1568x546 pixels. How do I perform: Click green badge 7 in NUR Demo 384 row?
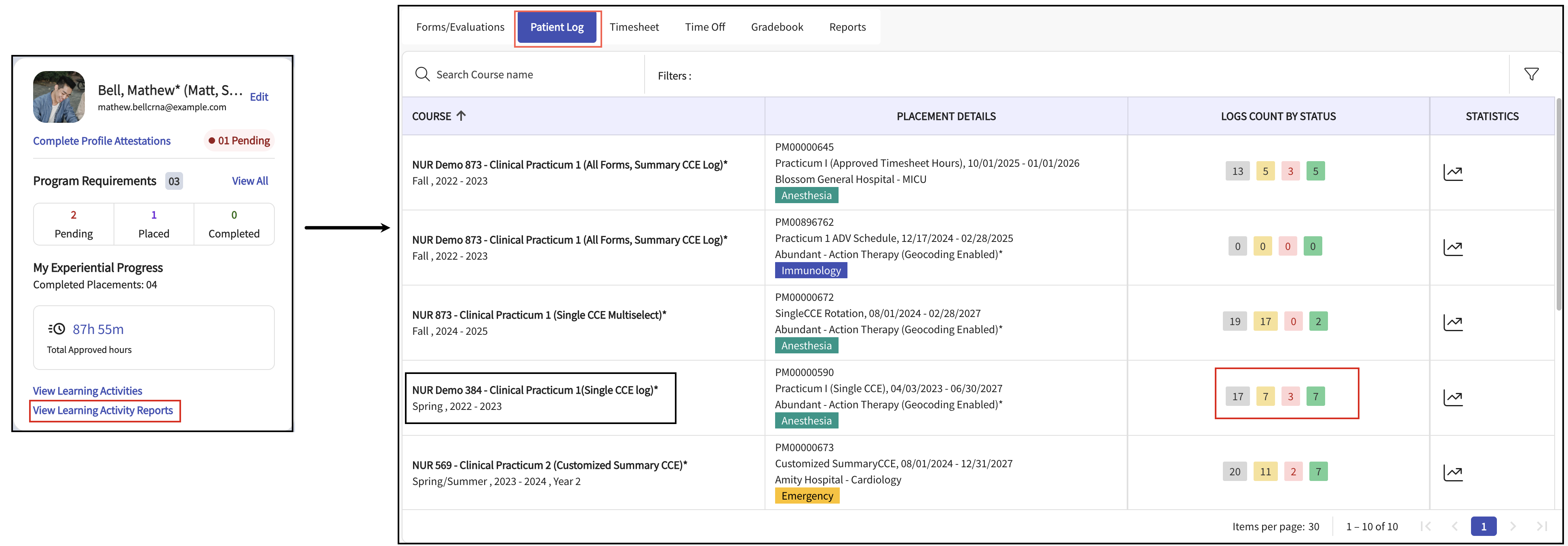coord(1315,397)
